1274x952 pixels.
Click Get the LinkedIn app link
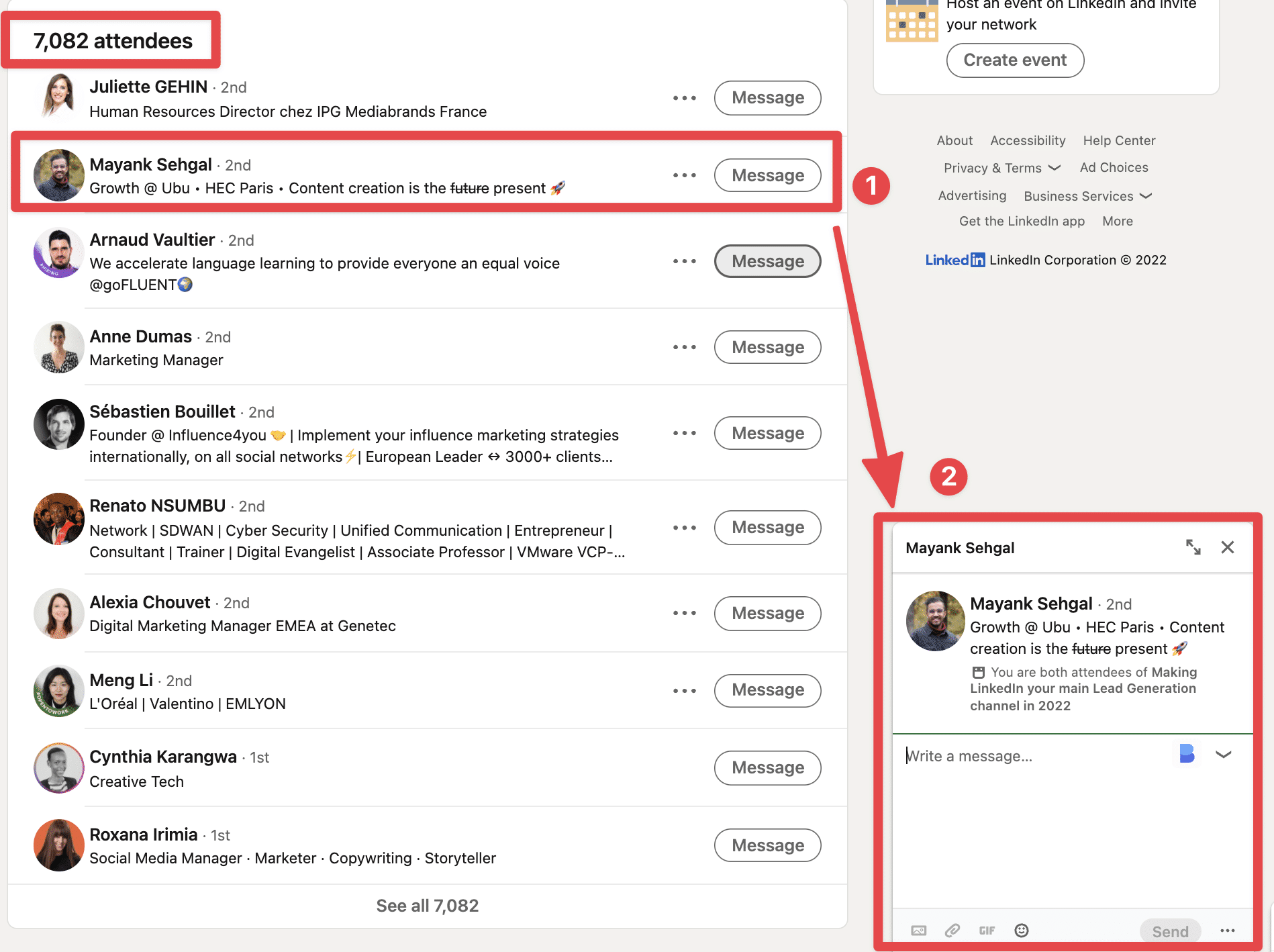coord(1022,221)
